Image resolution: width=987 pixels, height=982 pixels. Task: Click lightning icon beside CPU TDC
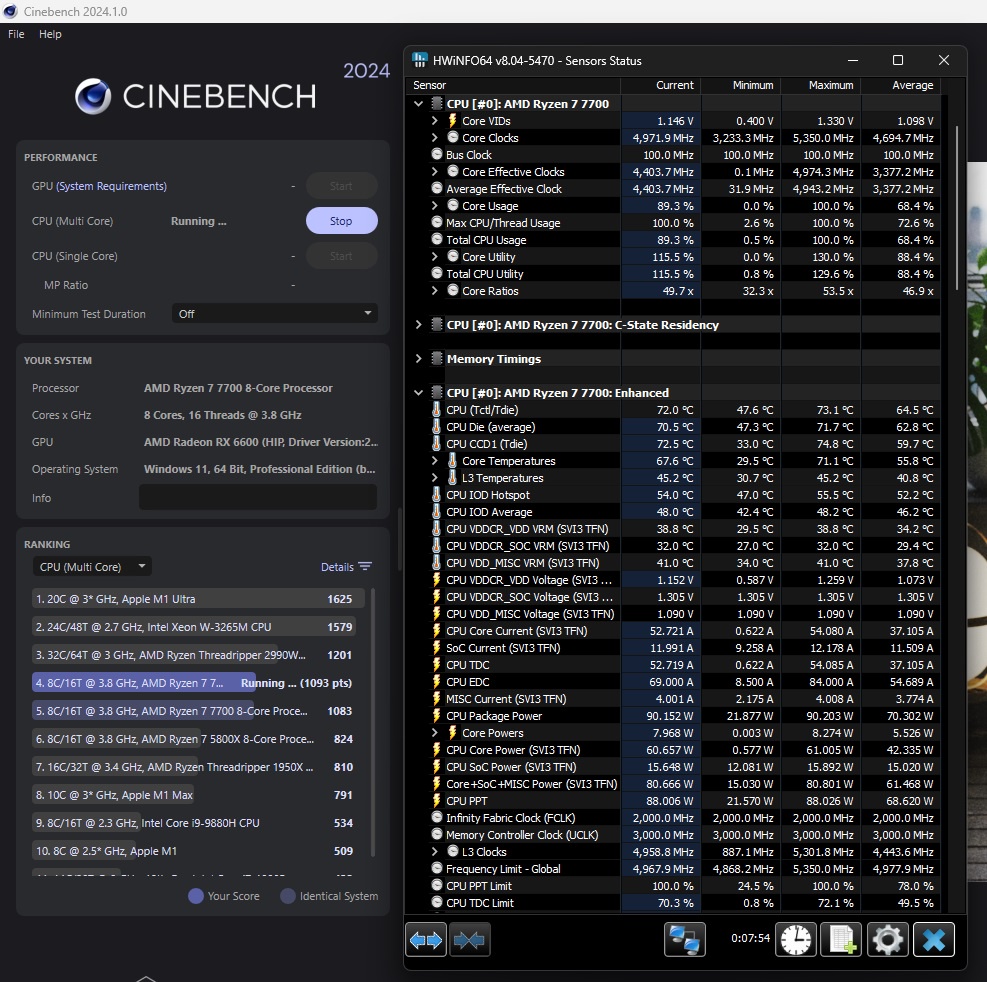click(x=436, y=665)
